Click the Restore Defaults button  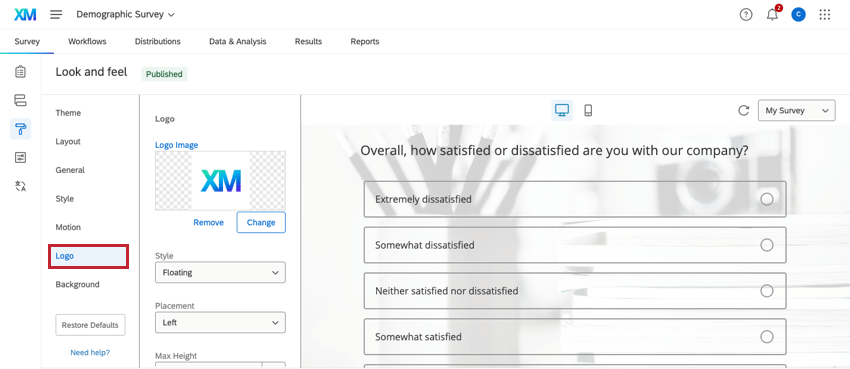(x=90, y=325)
